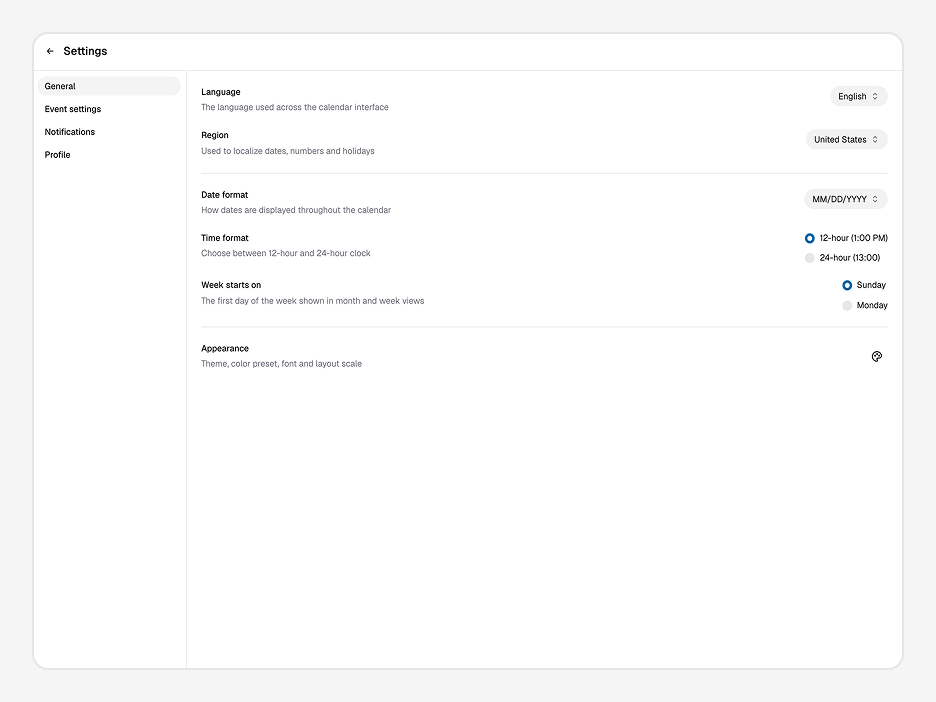Screen dimensions: 936x702
Task: Select 12-hour (1:00 PM) time format
Action: click(846, 238)
